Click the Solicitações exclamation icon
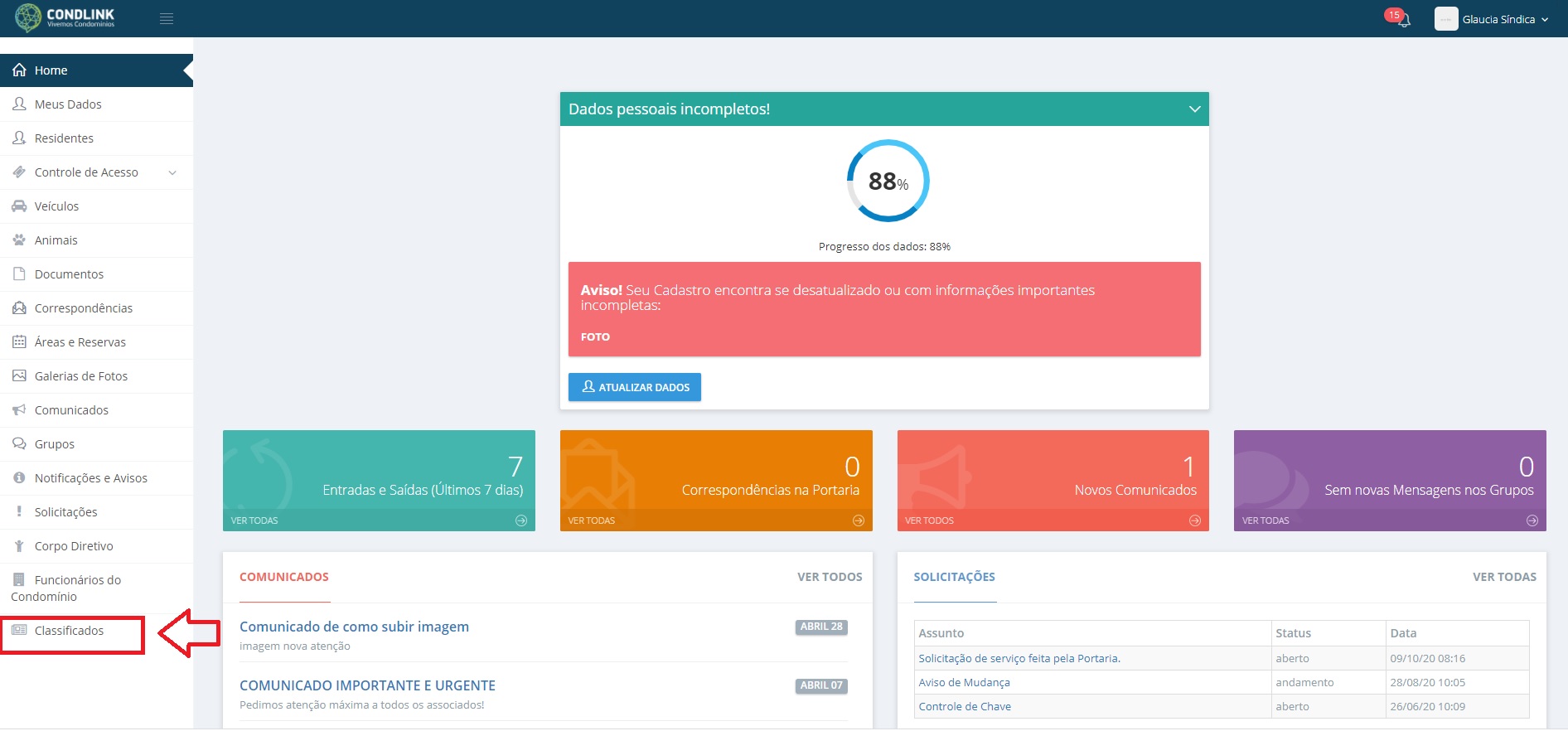1568x731 pixels. point(19,512)
